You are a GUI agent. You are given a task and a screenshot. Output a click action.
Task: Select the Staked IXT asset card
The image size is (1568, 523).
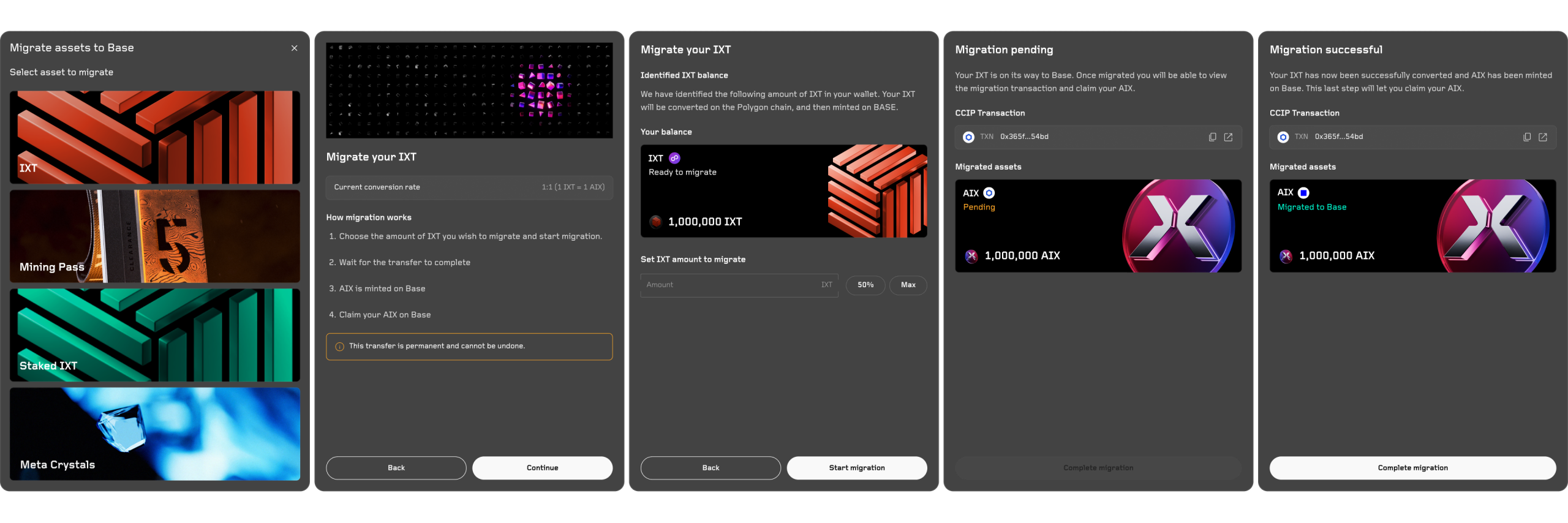coord(155,335)
